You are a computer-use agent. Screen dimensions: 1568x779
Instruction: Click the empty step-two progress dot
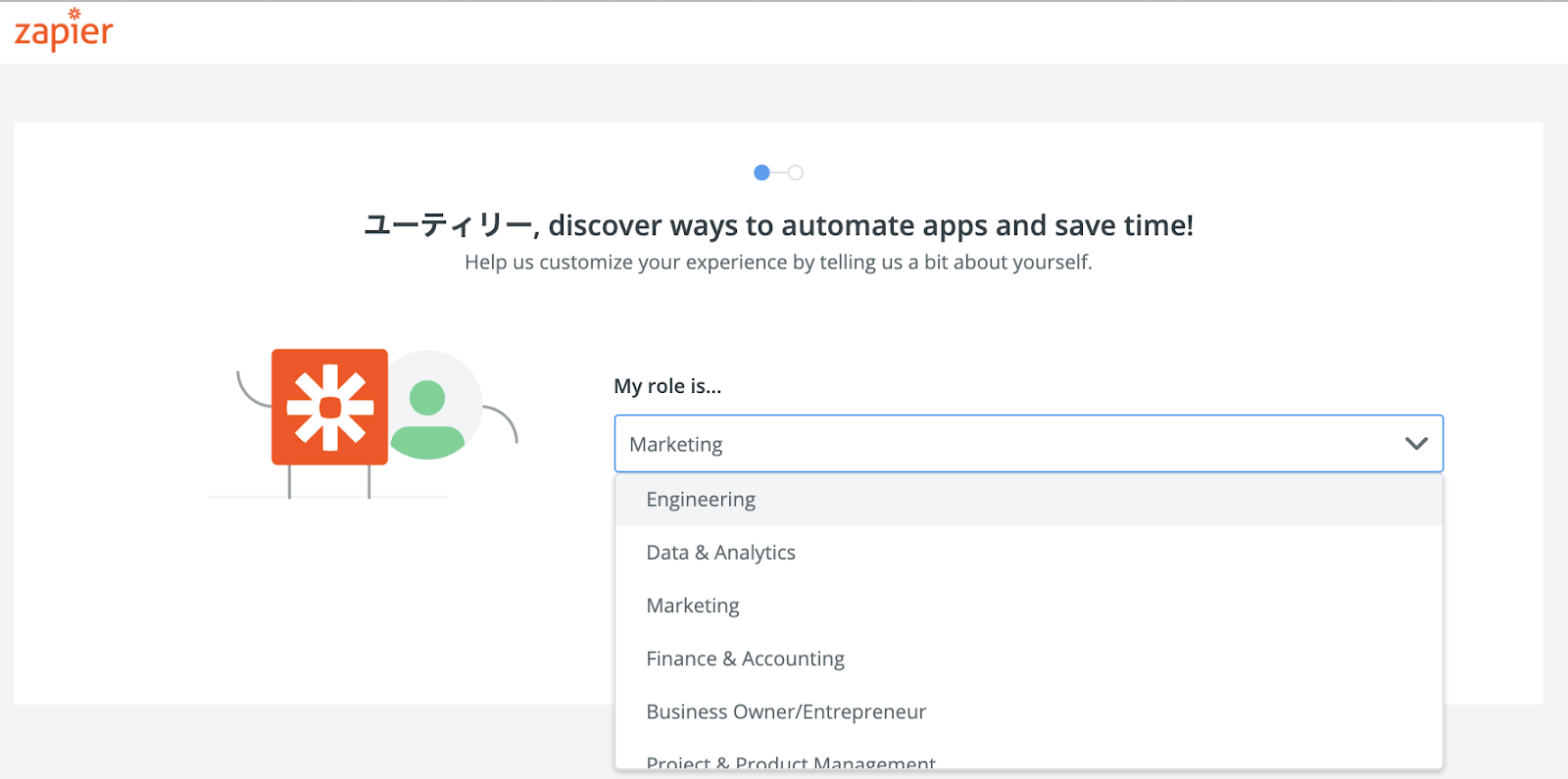point(796,172)
